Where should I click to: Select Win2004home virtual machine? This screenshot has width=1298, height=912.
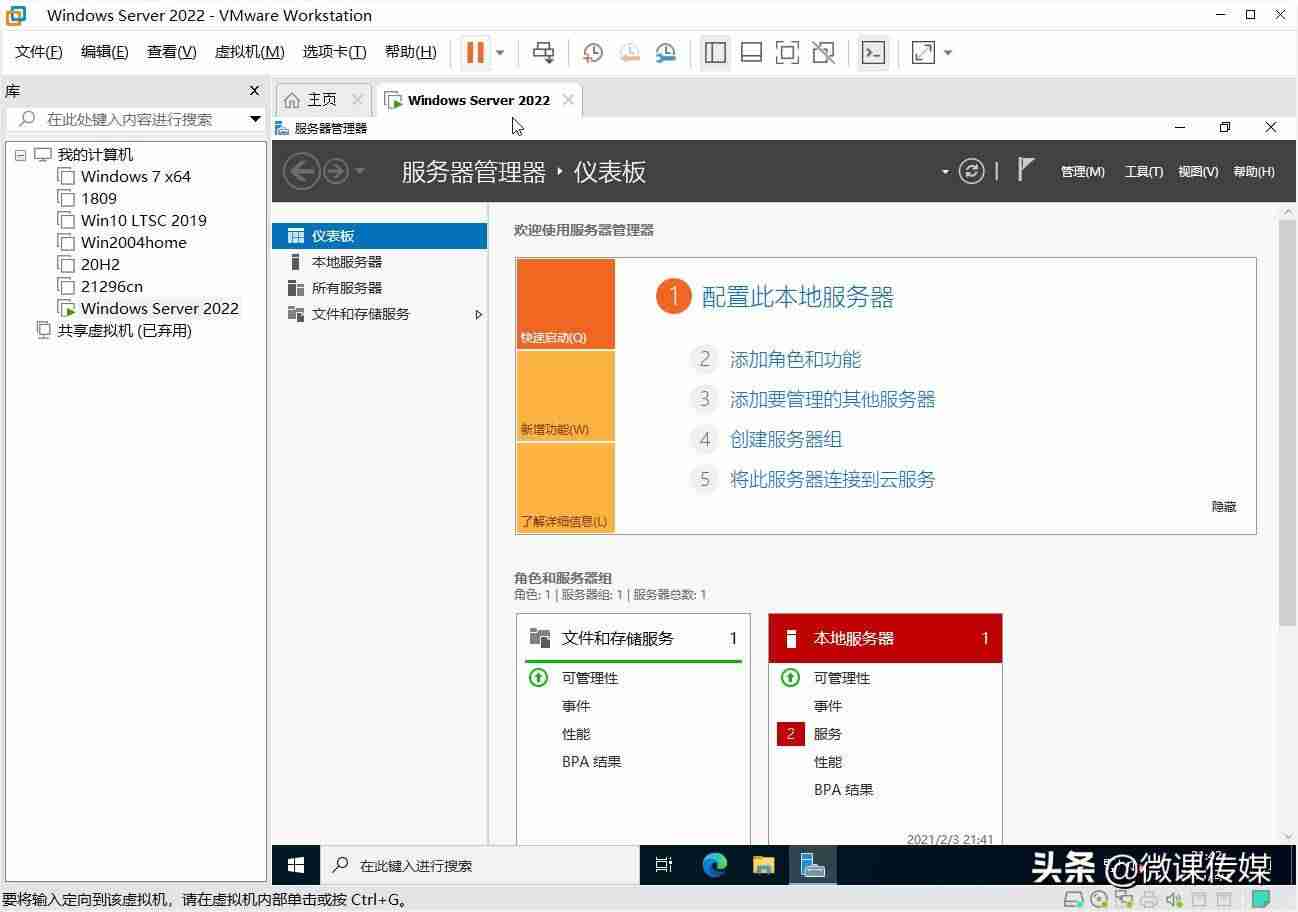[x=133, y=243]
